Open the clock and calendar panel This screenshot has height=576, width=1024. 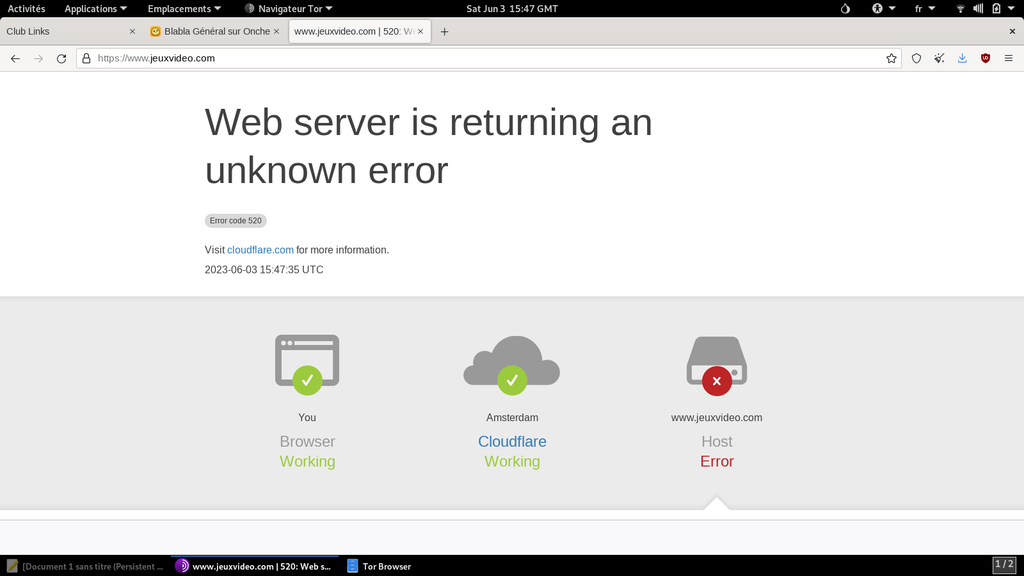512,8
